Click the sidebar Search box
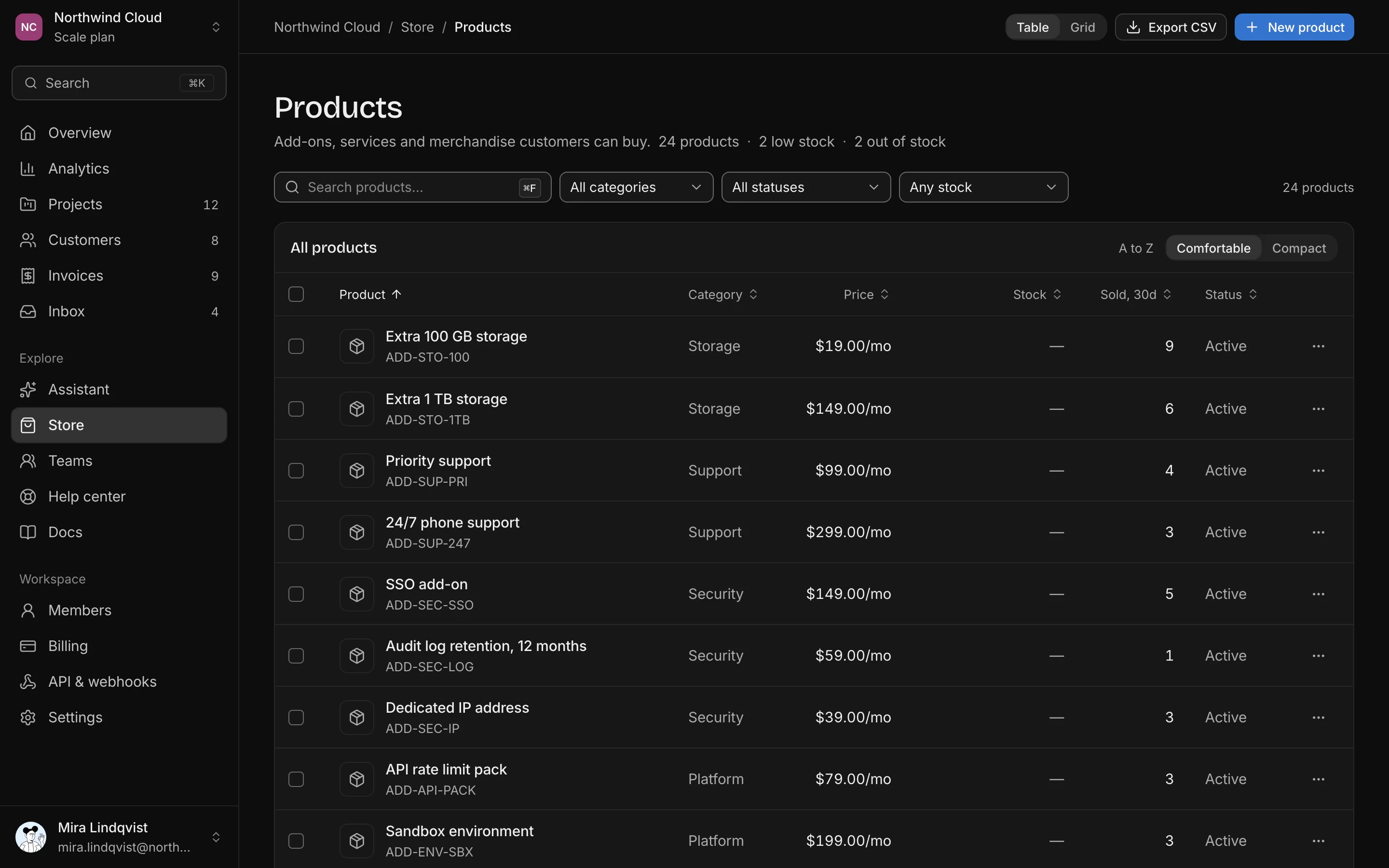 119,82
